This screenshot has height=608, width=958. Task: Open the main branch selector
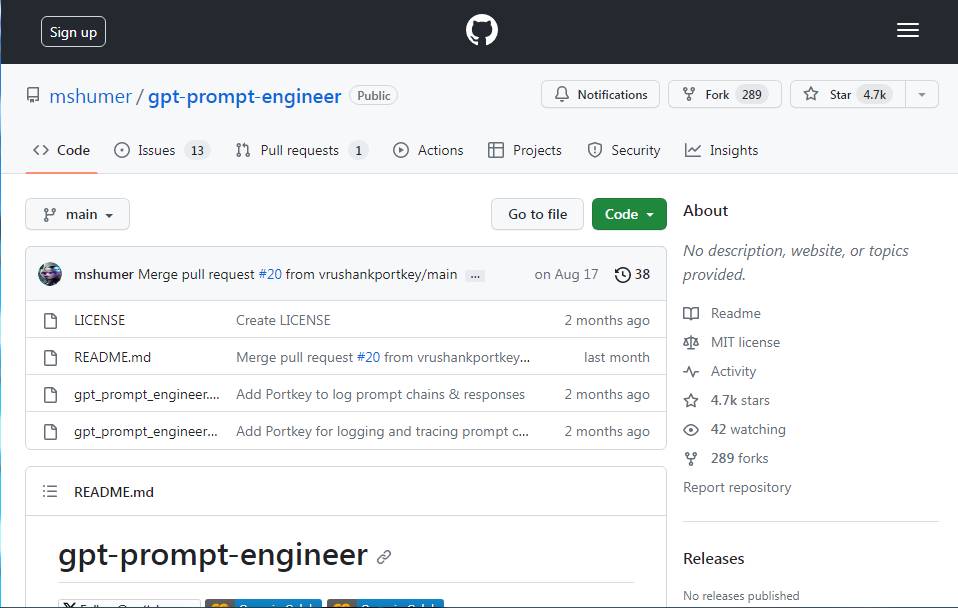77,214
